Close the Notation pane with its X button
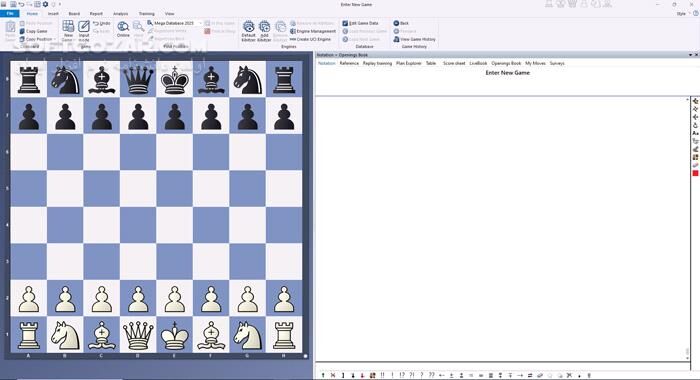The width and height of the screenshot is (700, 380). (696, 55)
